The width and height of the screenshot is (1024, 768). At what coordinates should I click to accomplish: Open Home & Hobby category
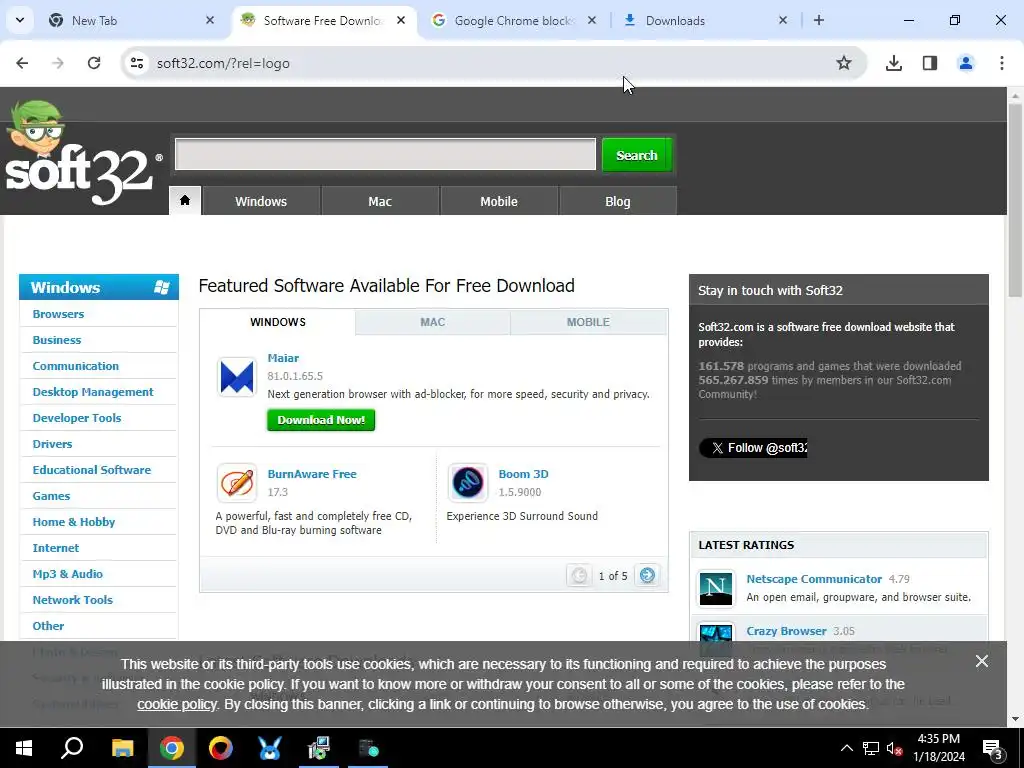[74, 522]
